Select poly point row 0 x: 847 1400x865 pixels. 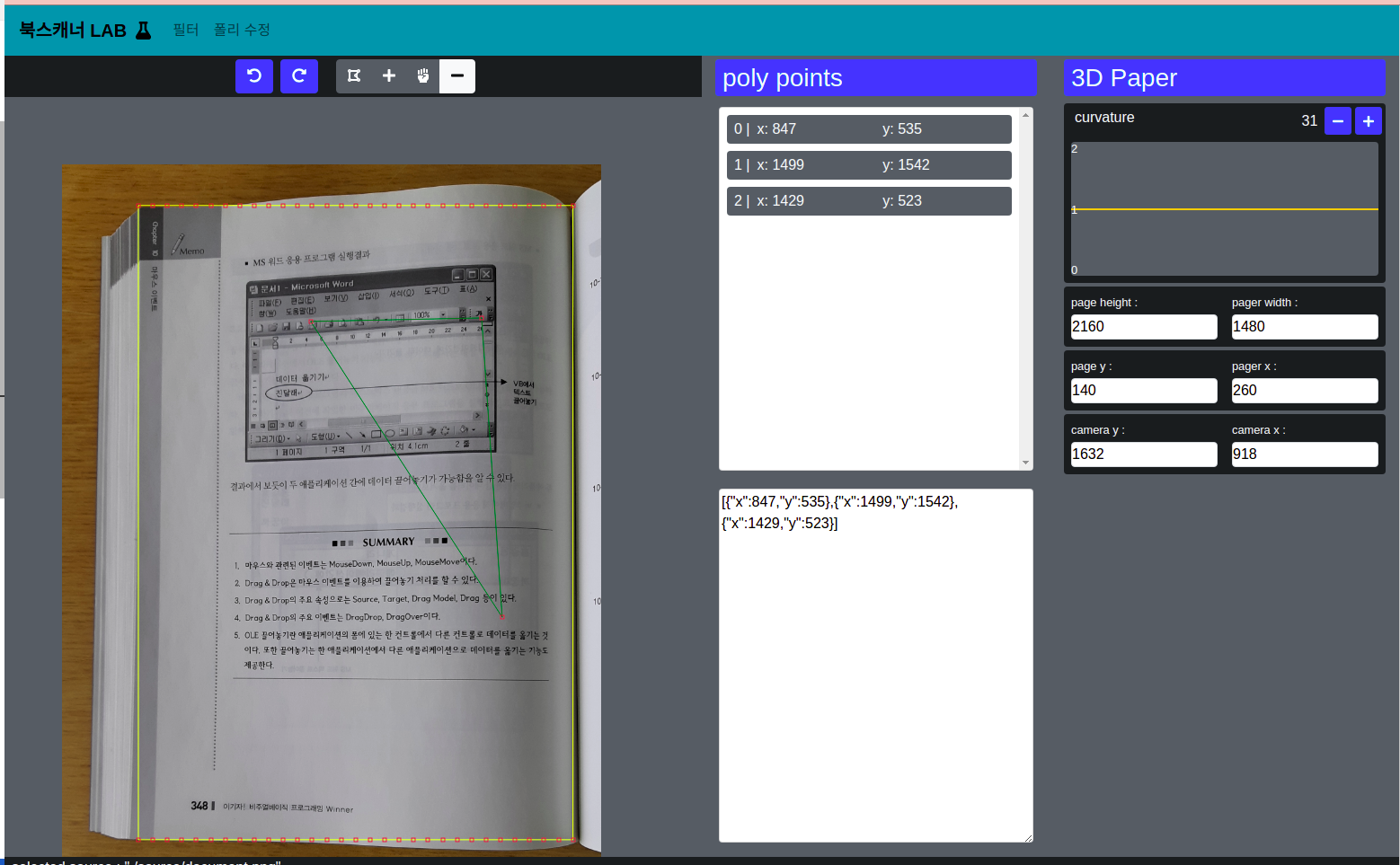(x=869, y=129)
